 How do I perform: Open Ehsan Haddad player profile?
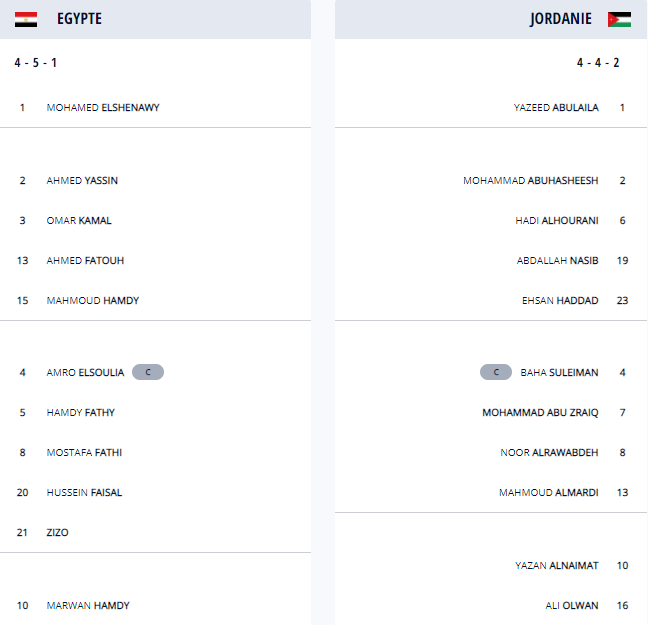[560, 301]
